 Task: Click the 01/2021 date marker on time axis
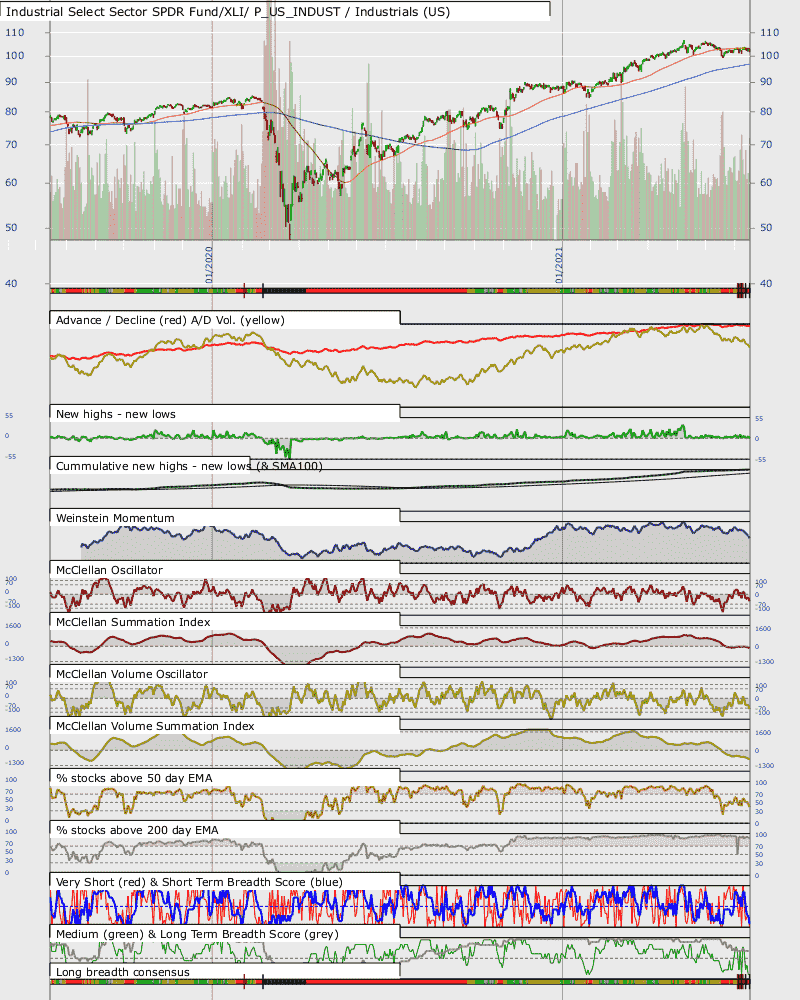(x=559, y=265)
